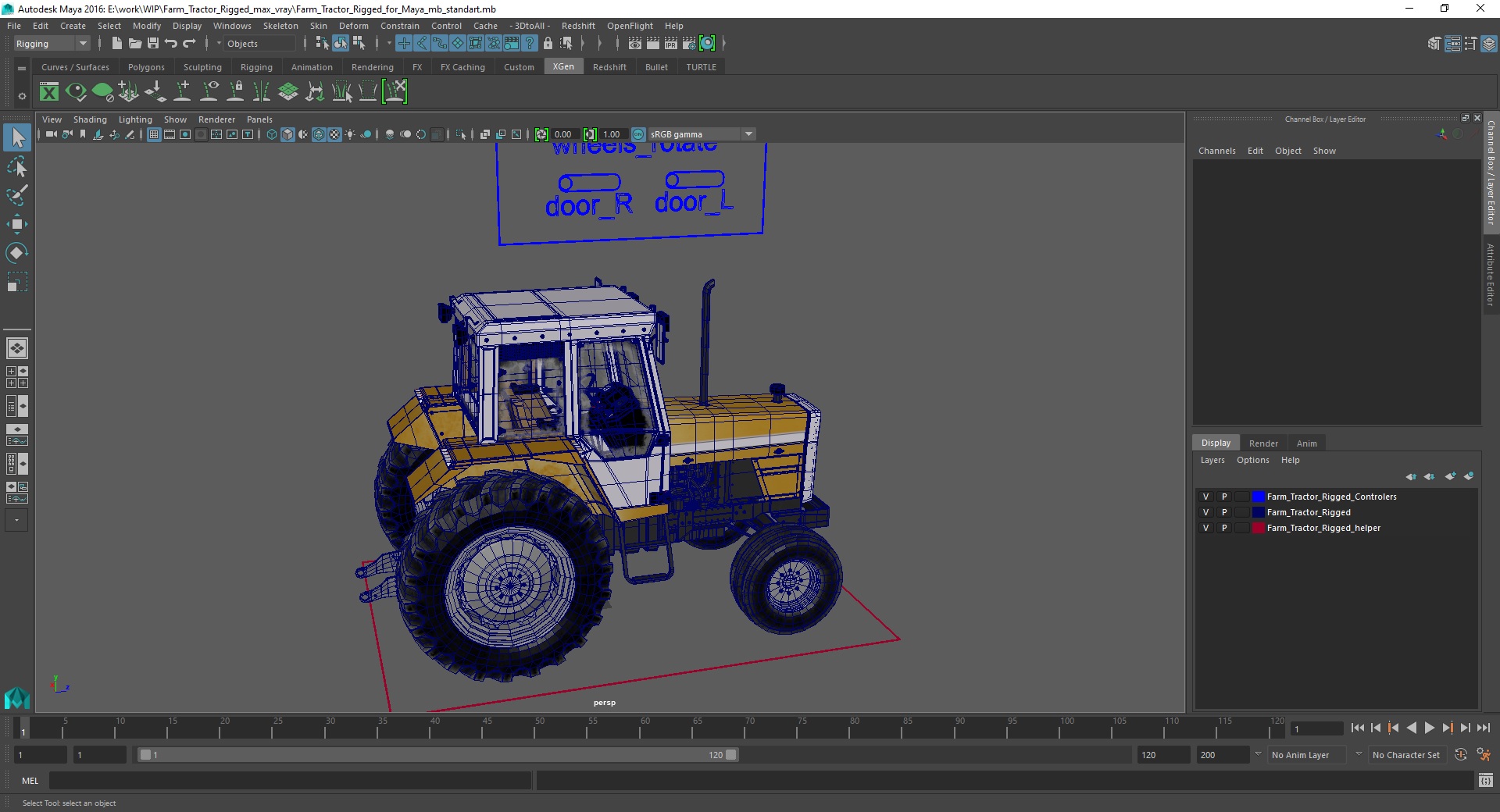Open the Rigging menu set dropdown
This screenshot has width=1500, height=812.
tap(52, 44)
